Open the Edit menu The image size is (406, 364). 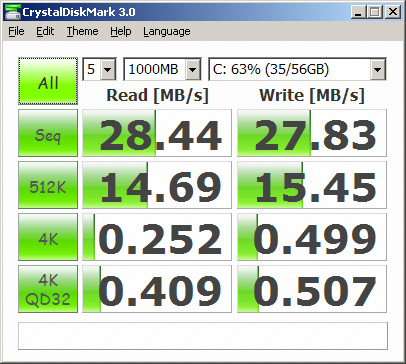pos(45,31)
